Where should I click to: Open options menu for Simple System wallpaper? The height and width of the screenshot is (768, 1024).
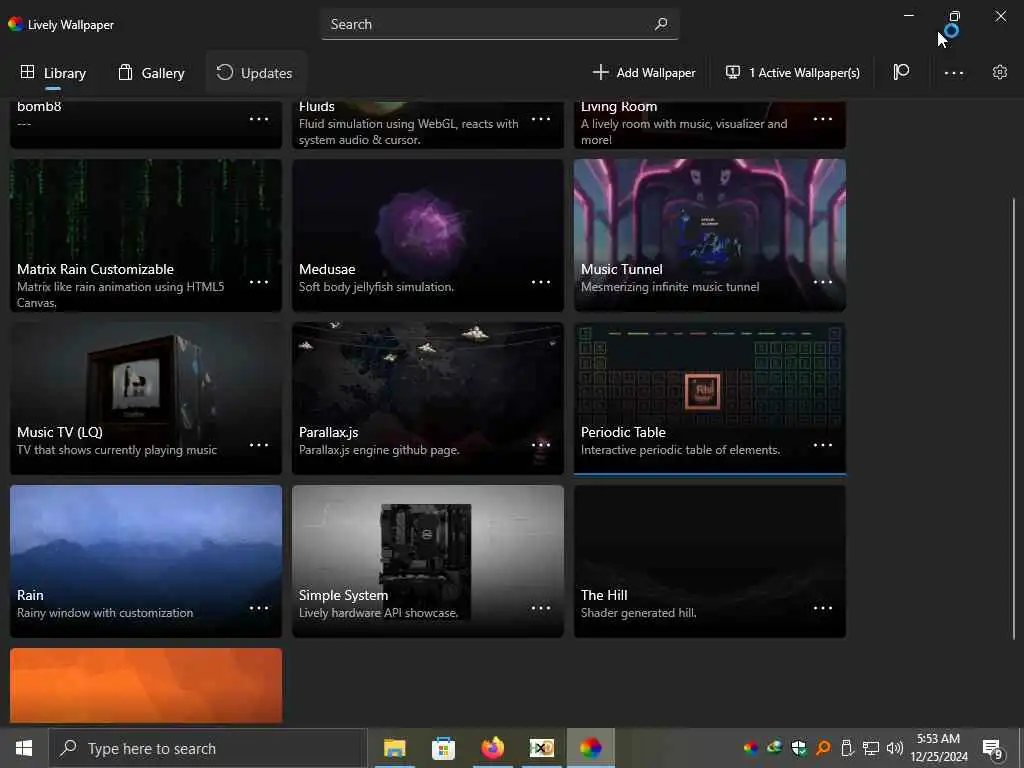541,608
